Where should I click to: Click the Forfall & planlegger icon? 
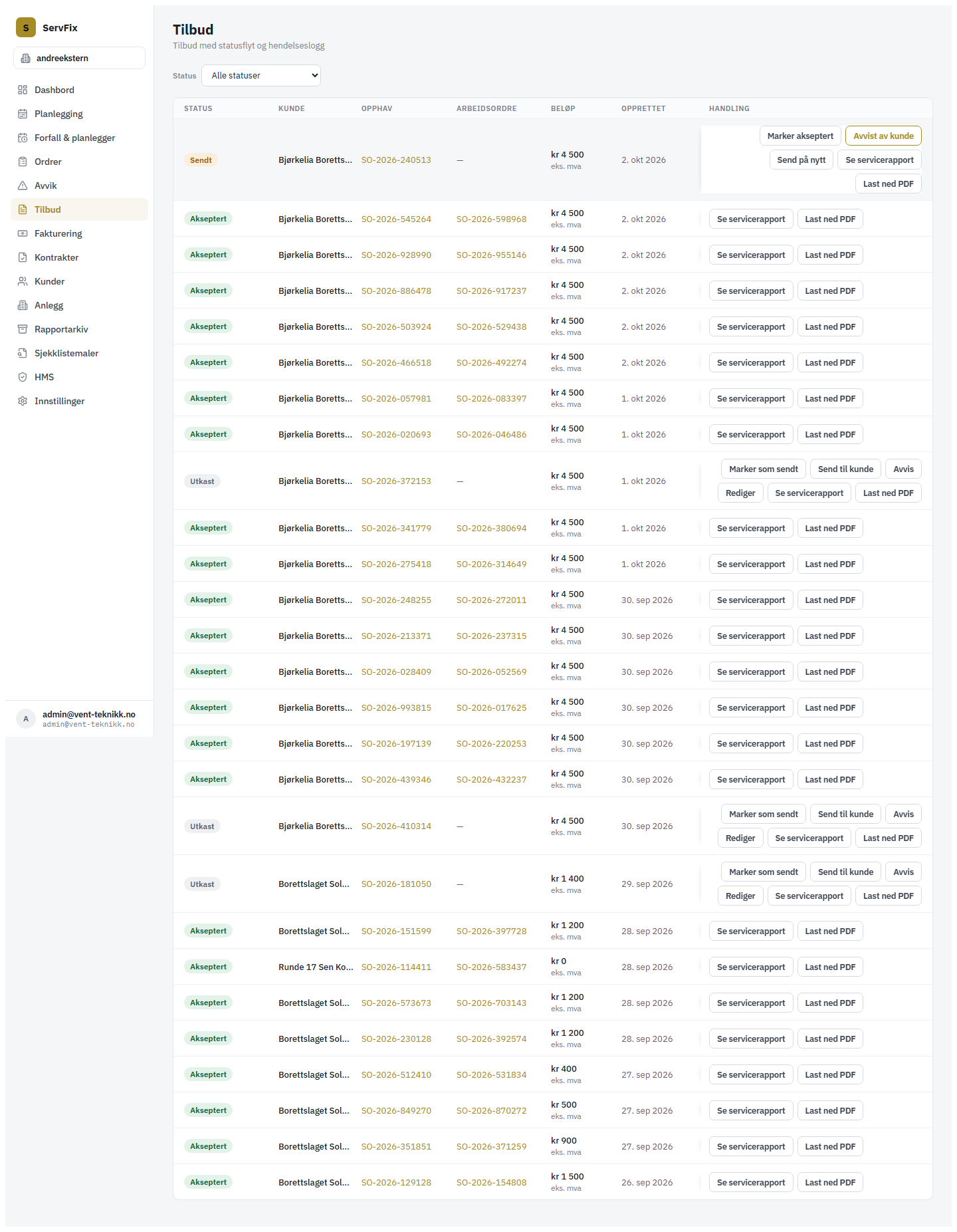pyautogui.click(x=23, y=138)
